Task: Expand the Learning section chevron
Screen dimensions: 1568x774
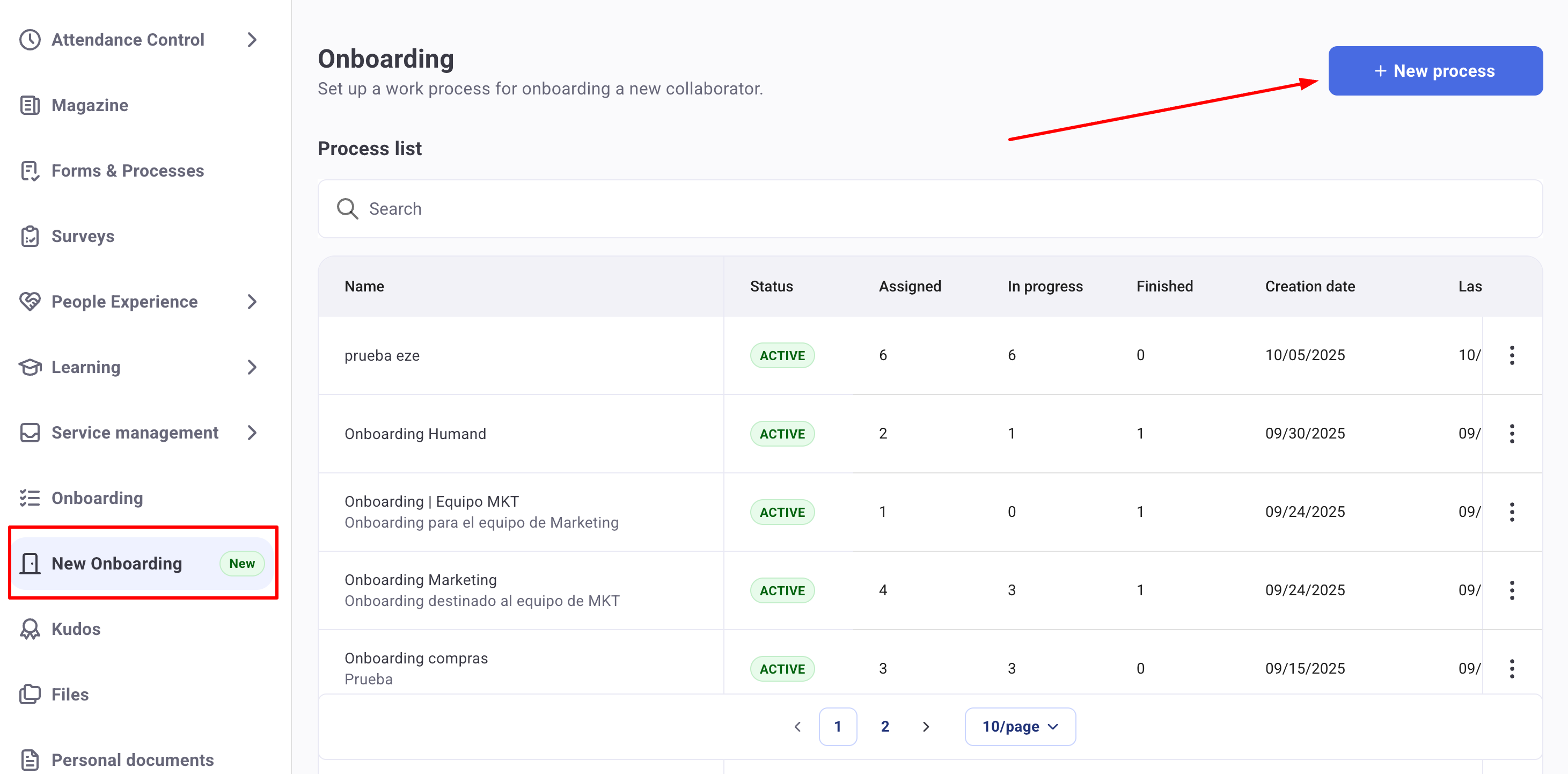Action: 252,367
